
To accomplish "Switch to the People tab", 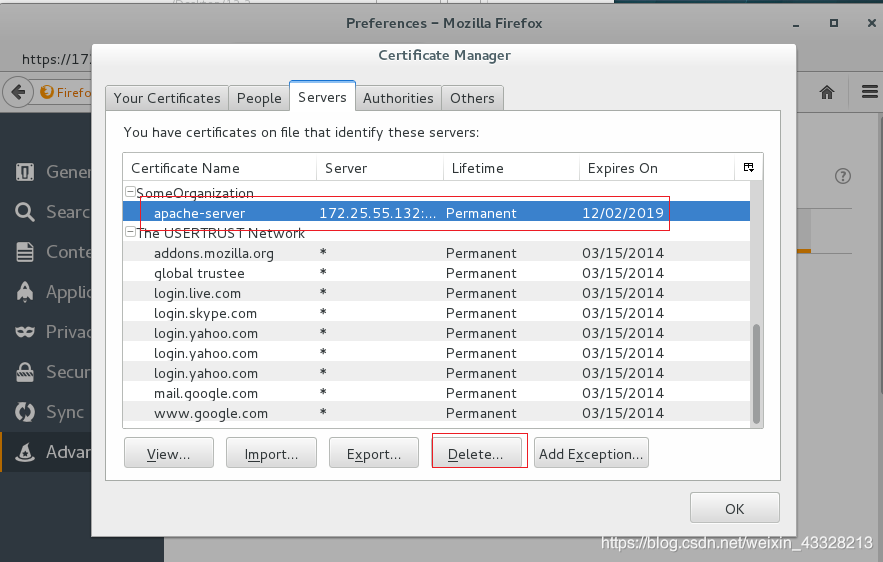I will pyautogui.click(x=259, y=98).
